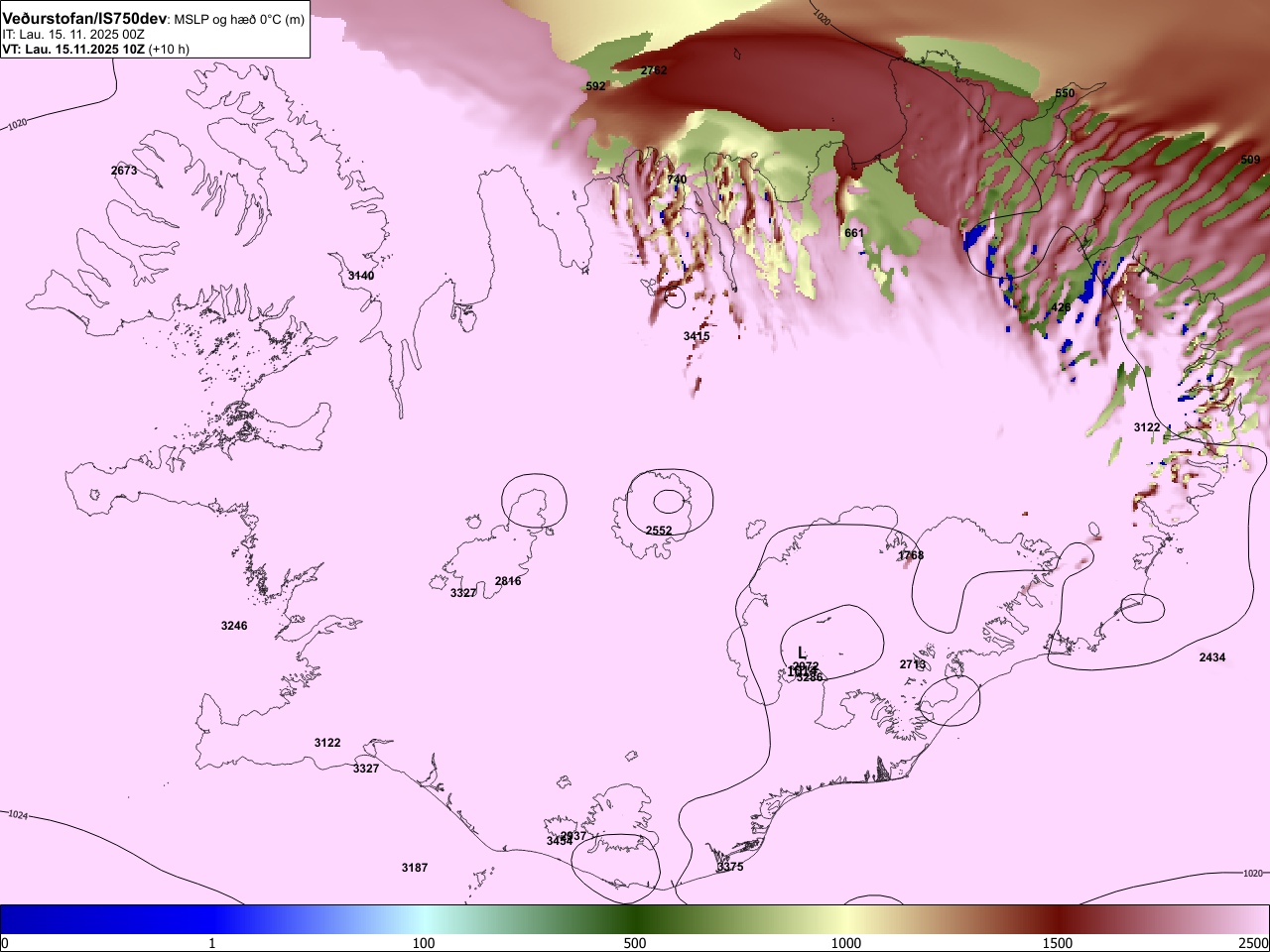
Task: Click the value 2434 on the map
Action: [1211, 657]
